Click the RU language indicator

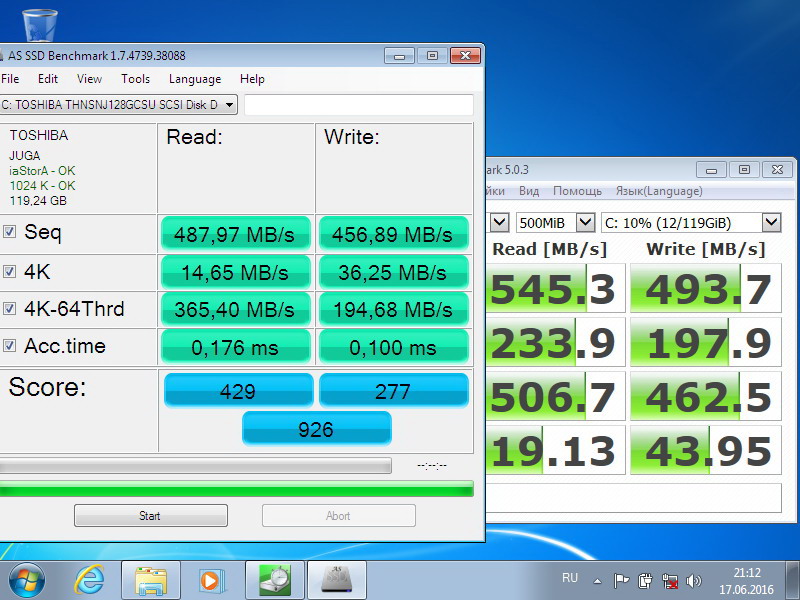point(569,578)
